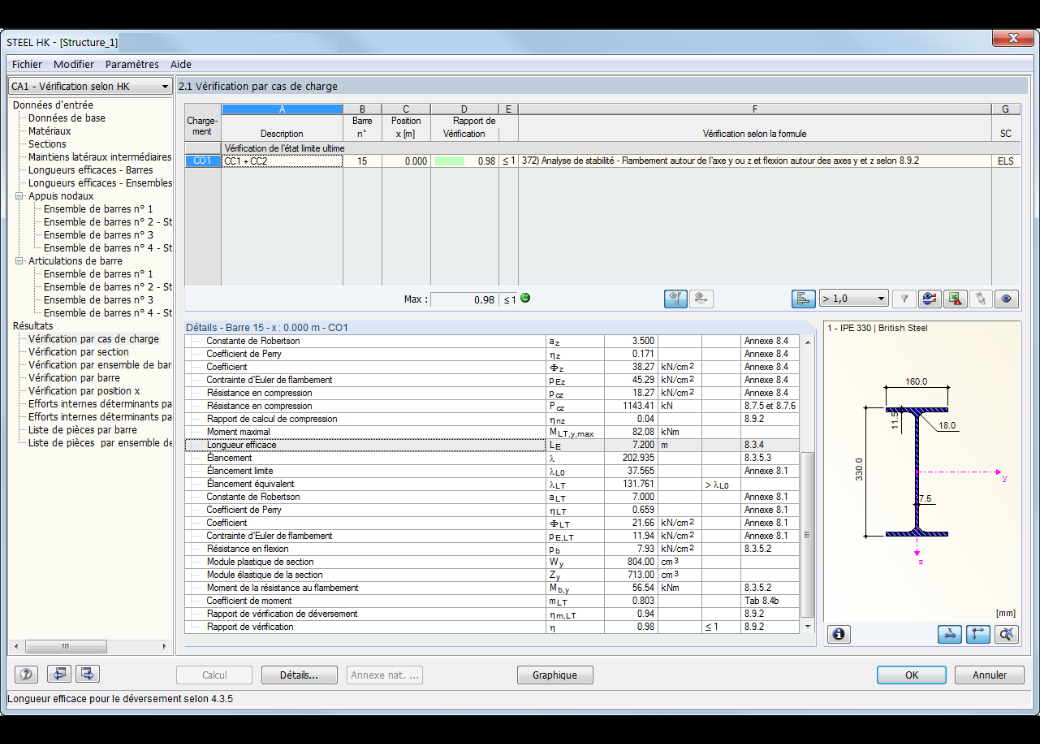Click the Annexe nat. ... button
This screenshot has width=1040, height=744.
[385, 675]
